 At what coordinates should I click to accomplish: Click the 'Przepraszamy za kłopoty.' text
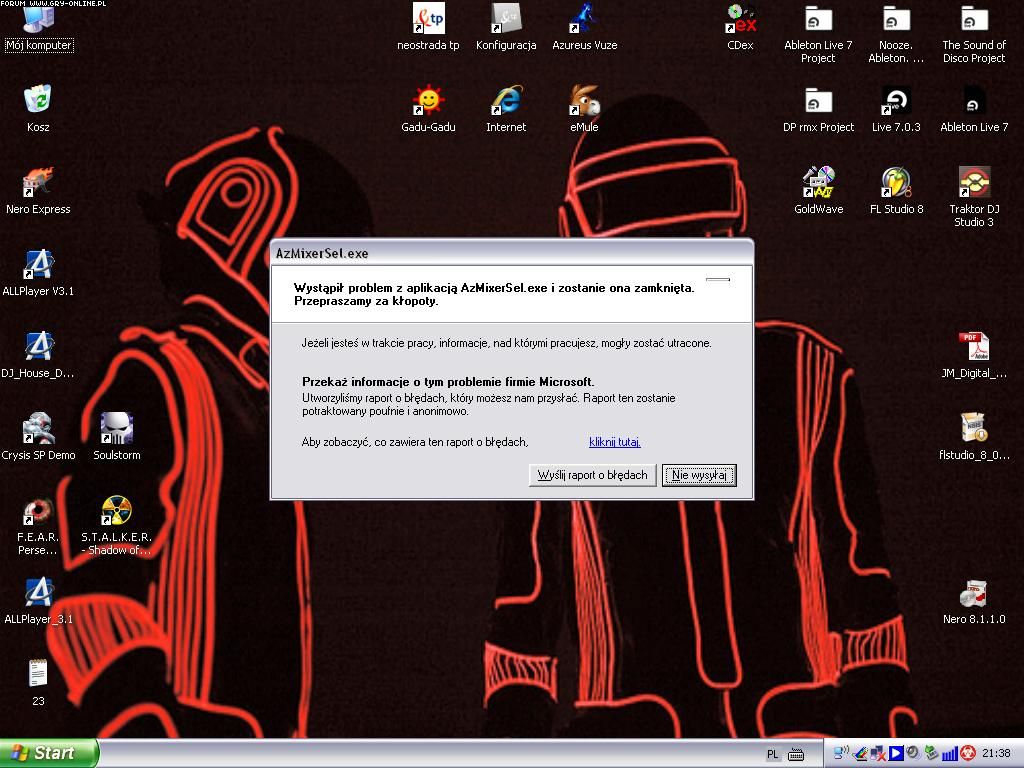(366, 301)
